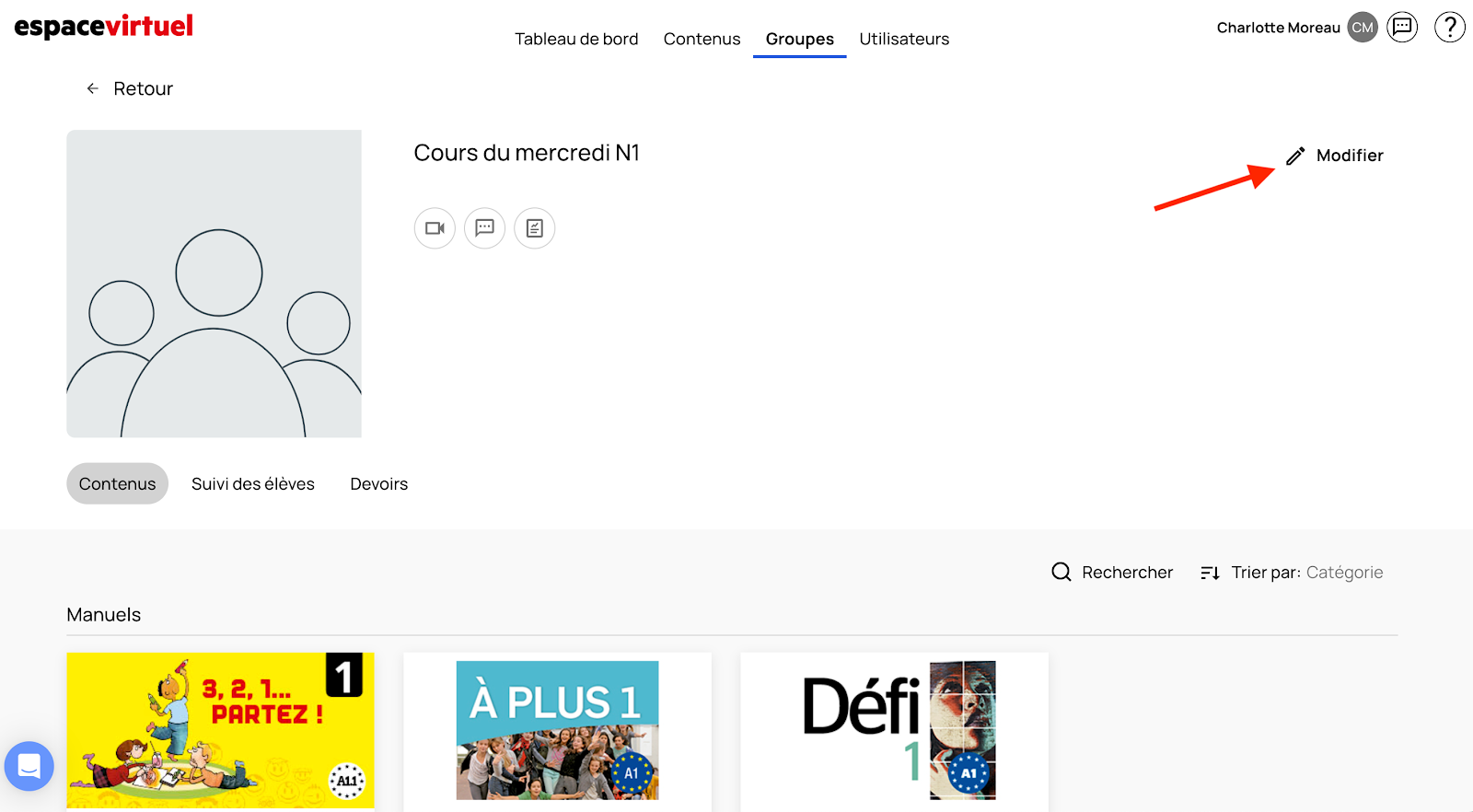Screen dimensions: 1473x812
Task: Click the espacevirtuel logo
Action: (104, 26)
